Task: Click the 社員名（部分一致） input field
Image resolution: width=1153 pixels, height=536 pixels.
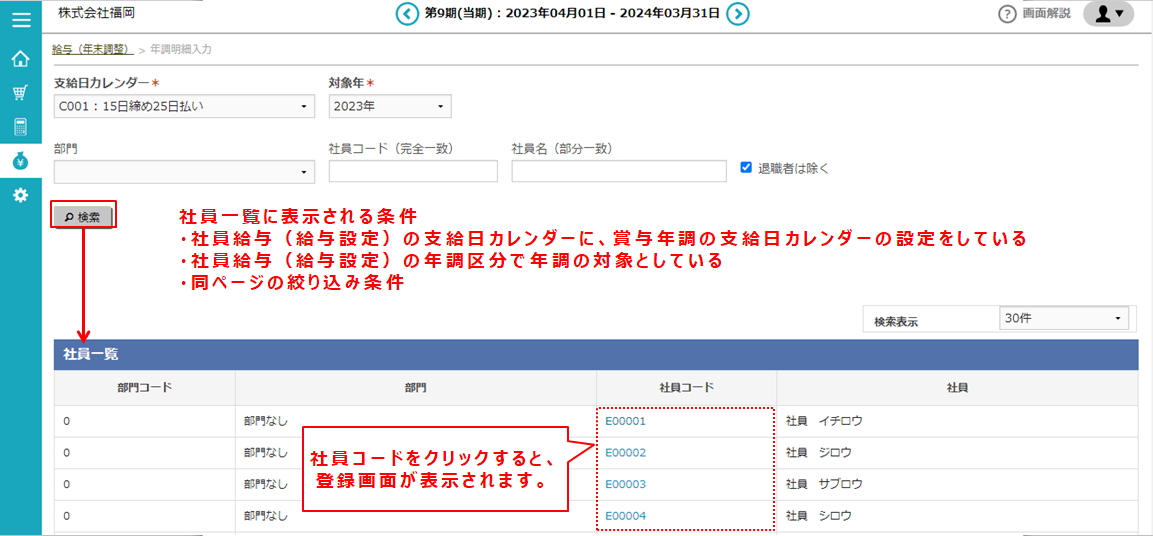Action: tap(619, 171)
